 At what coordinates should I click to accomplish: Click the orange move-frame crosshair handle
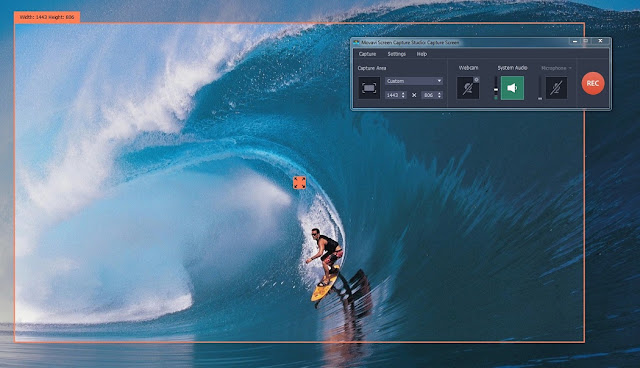tap(300, 183)
